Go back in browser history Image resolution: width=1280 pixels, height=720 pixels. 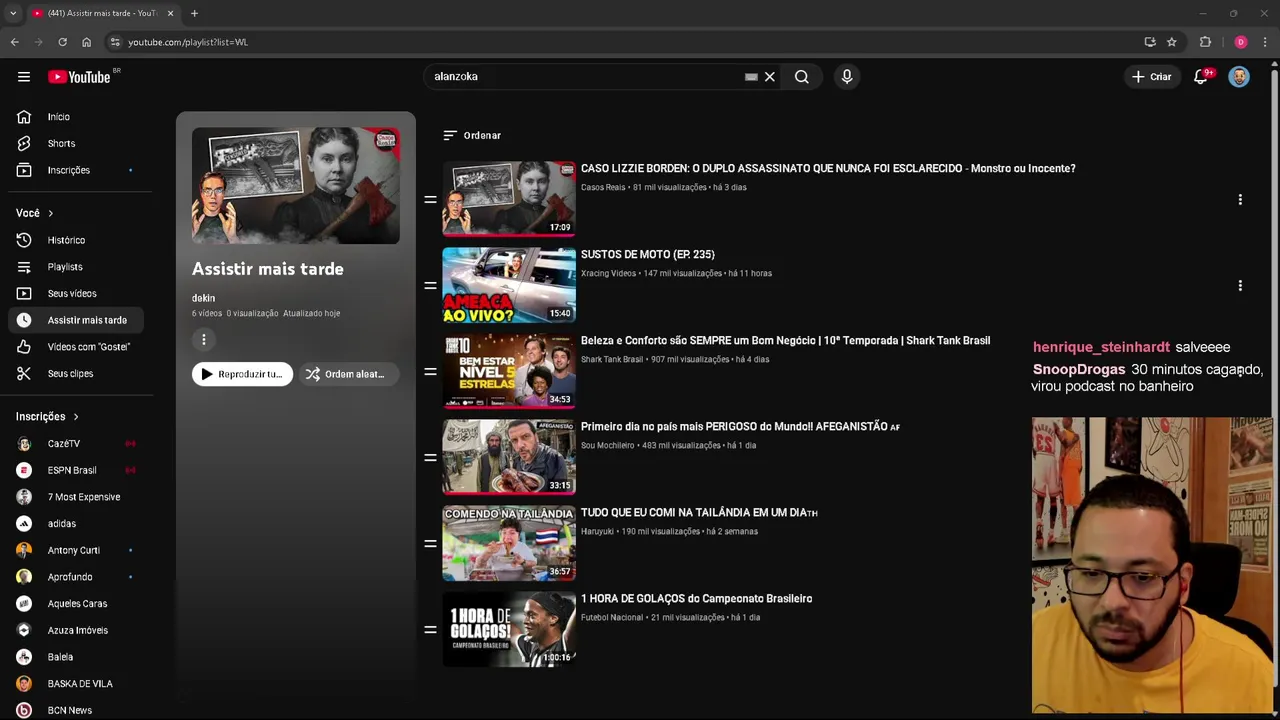pyautogui.click(x=14, y=42)
